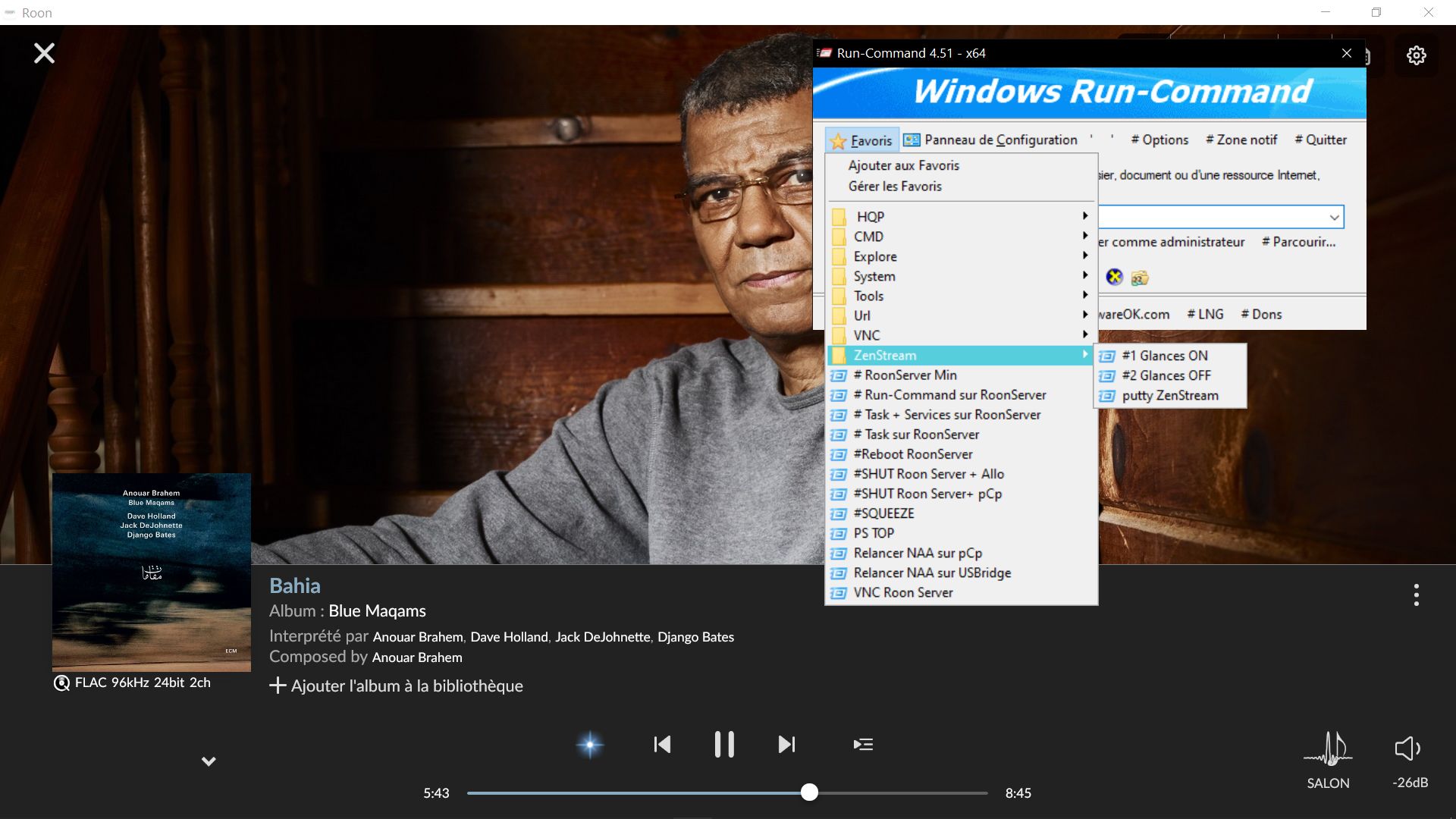Open the play queue icon

(863, 745)
